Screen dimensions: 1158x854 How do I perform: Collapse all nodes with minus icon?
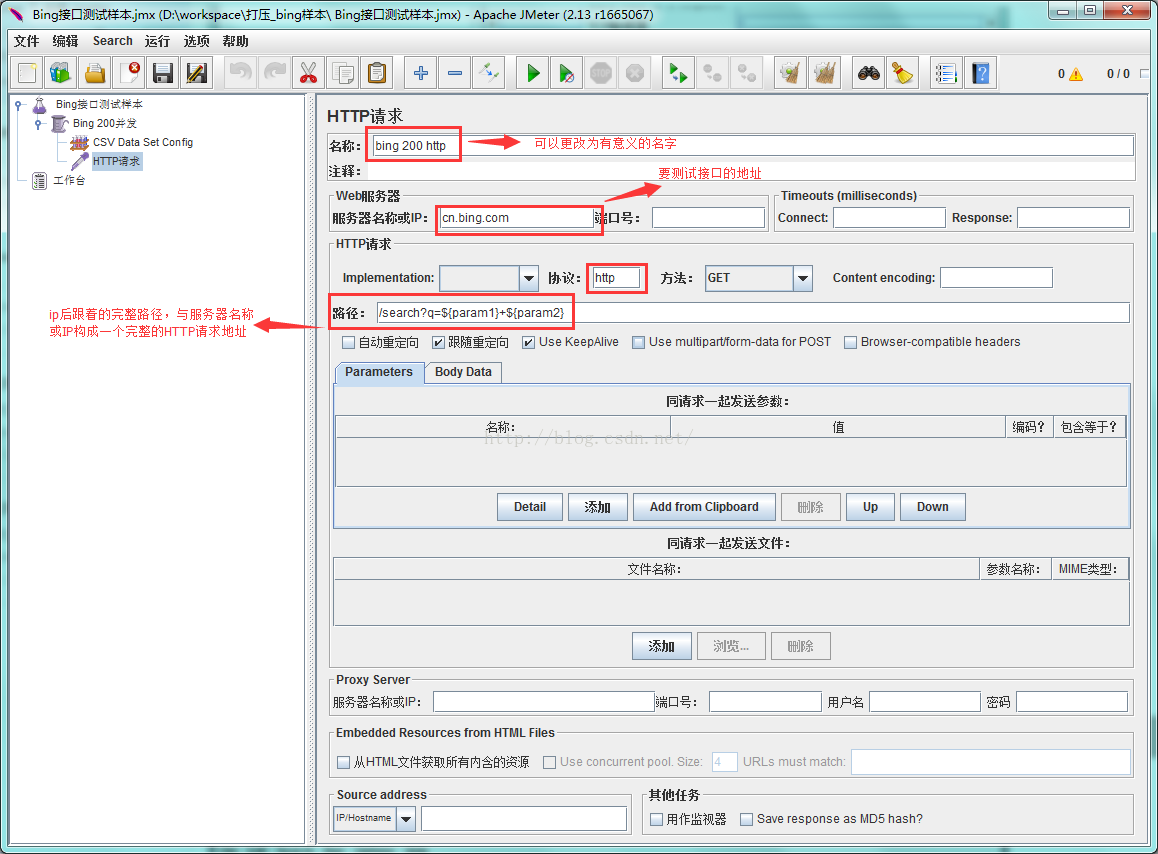[x=455, y=73]
